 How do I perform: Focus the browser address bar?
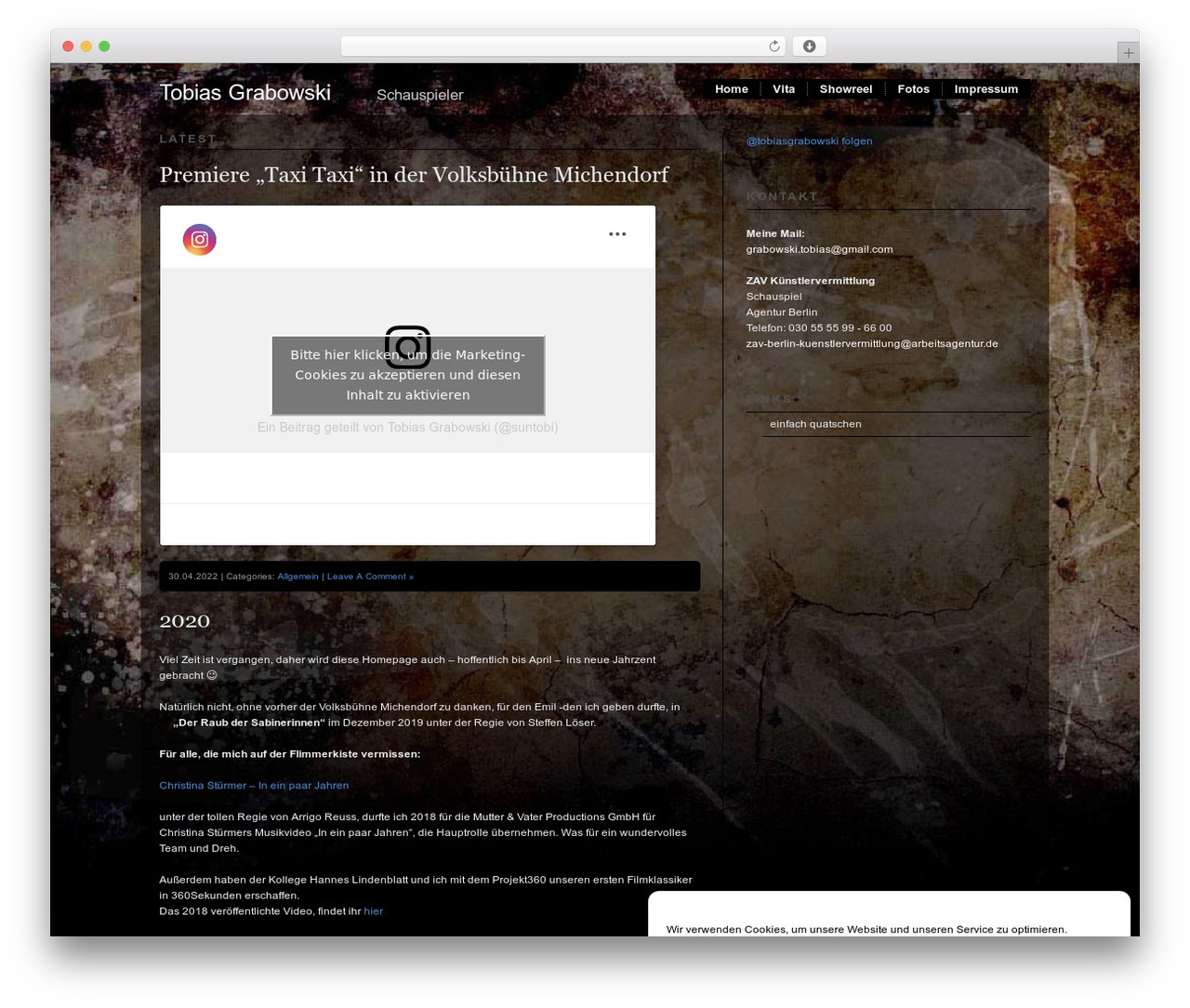tap(562, 46)
